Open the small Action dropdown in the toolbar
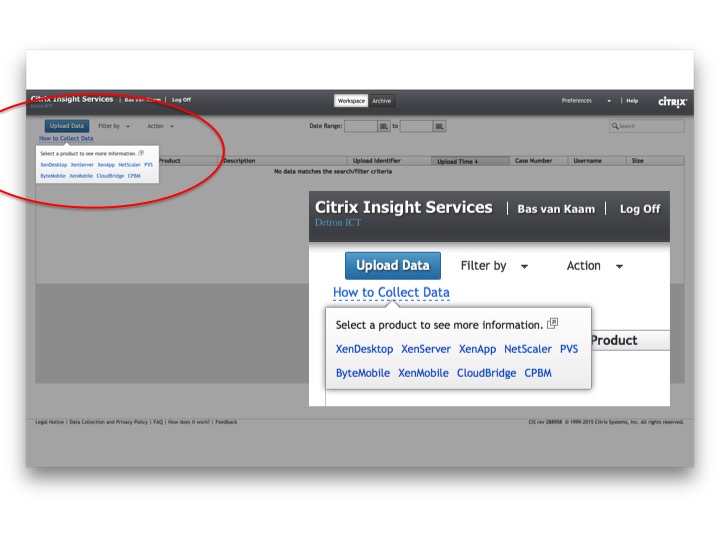The width and height of the screenshot is (720, 540). pyautogui.click(x=160, y=126)
